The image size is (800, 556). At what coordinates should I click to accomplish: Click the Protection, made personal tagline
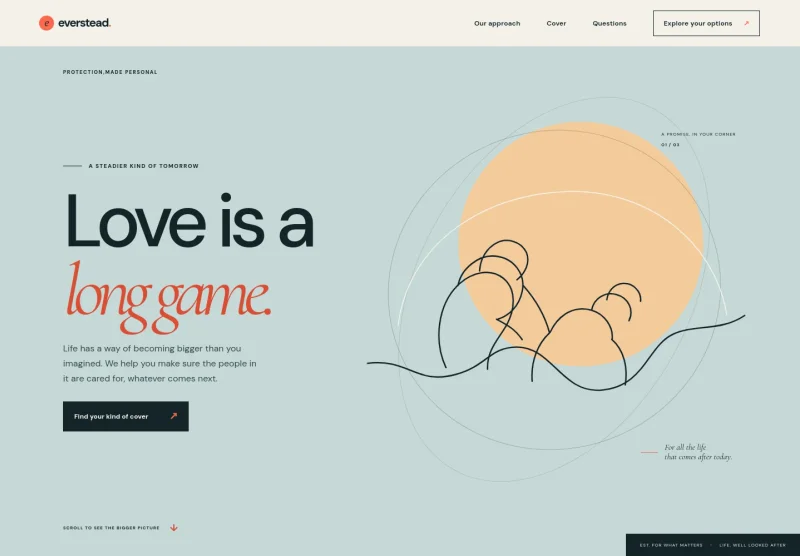tap(110, 72)
